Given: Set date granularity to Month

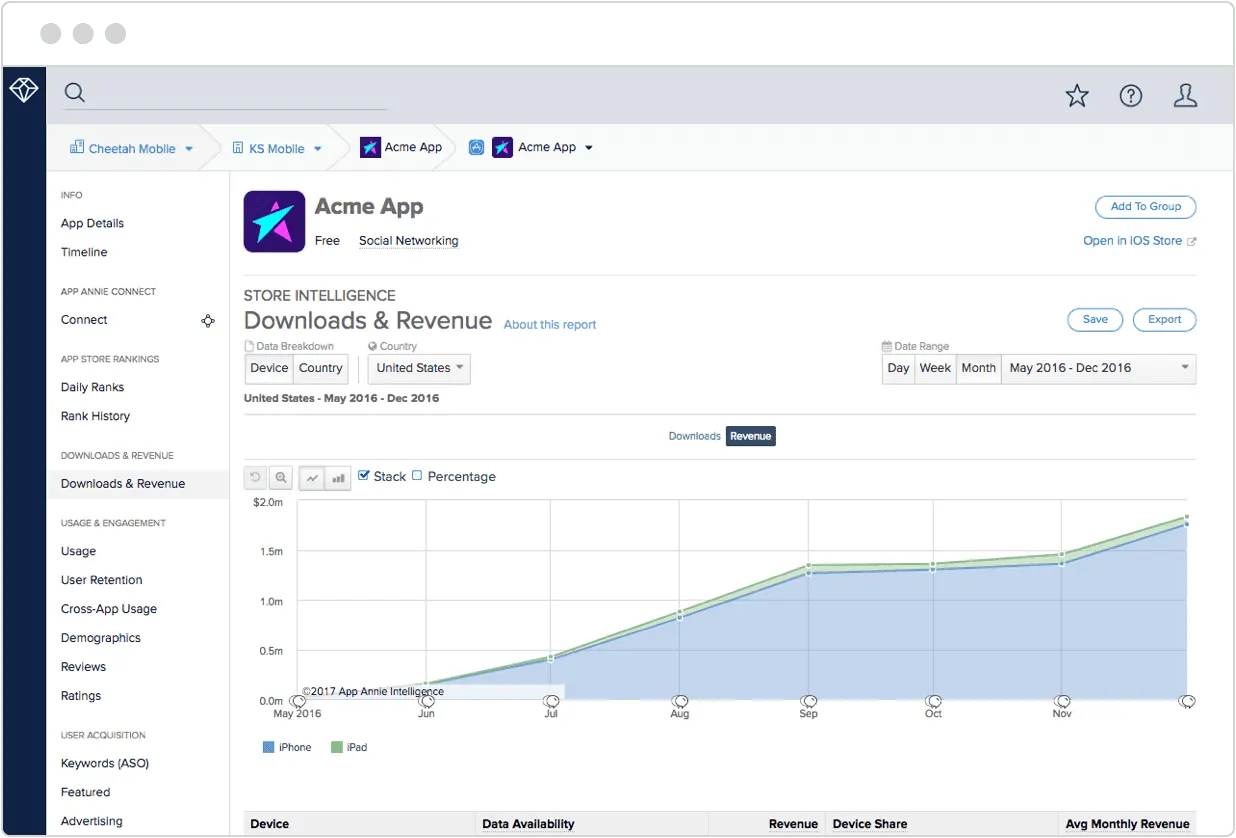Looking at the screenshot, I should click(x=978, y=368).
